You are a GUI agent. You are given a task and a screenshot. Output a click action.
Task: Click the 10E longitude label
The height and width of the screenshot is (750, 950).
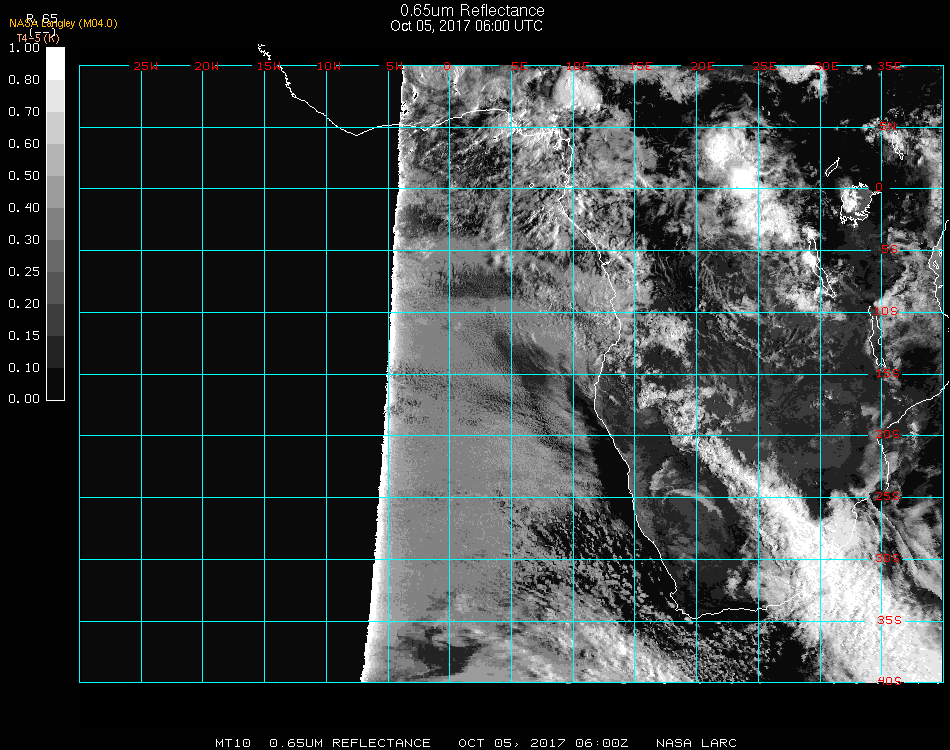(x=577, y=66)
